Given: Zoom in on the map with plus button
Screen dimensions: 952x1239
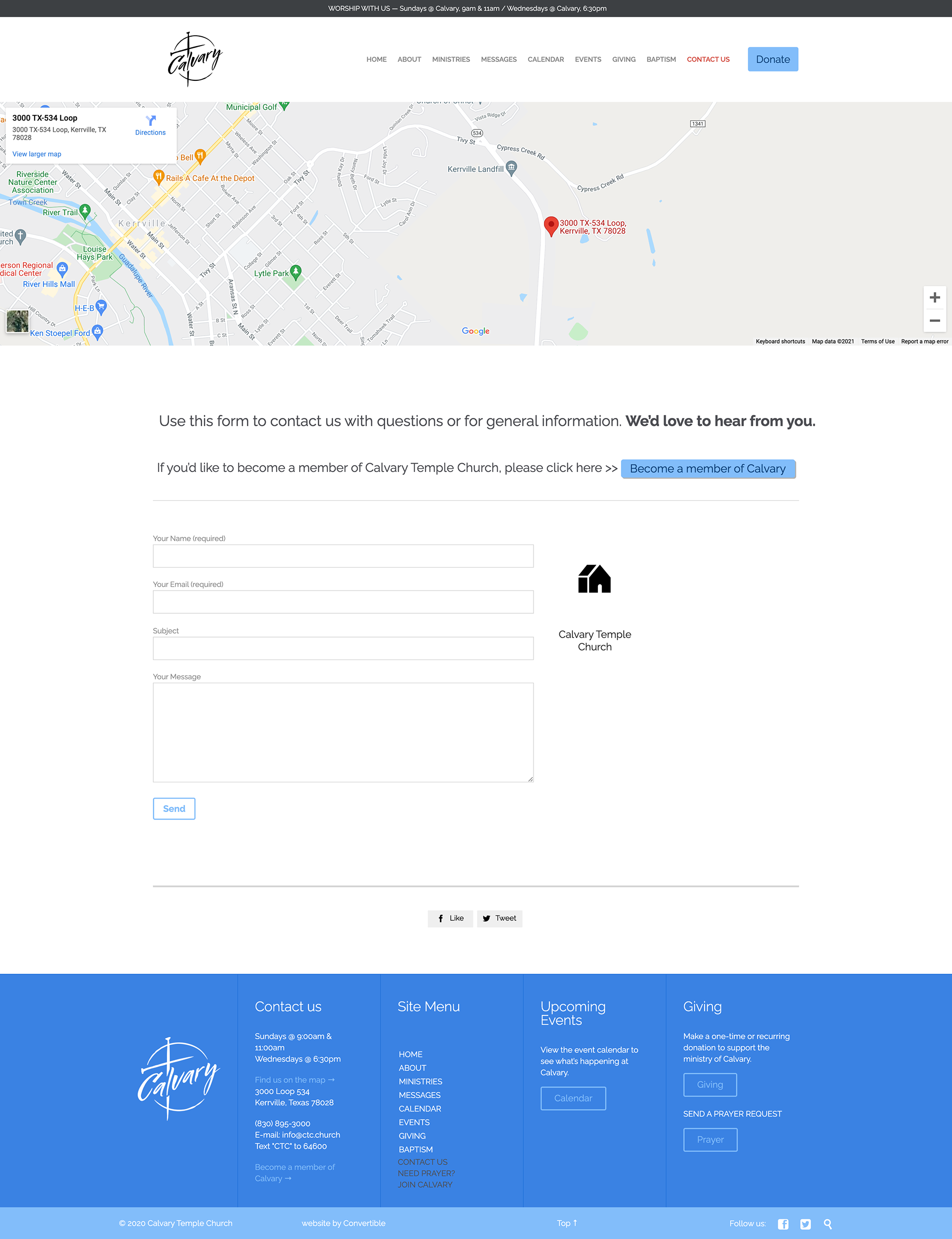Looking at the screenshot, I should [935, 297].
